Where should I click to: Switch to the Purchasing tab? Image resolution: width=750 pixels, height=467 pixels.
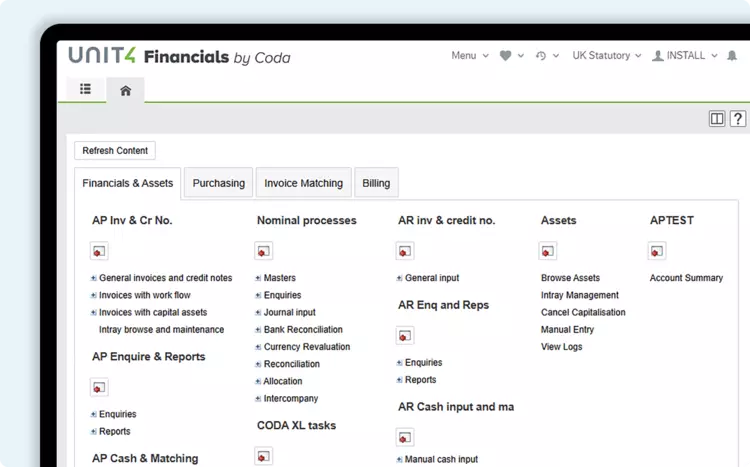219,183
